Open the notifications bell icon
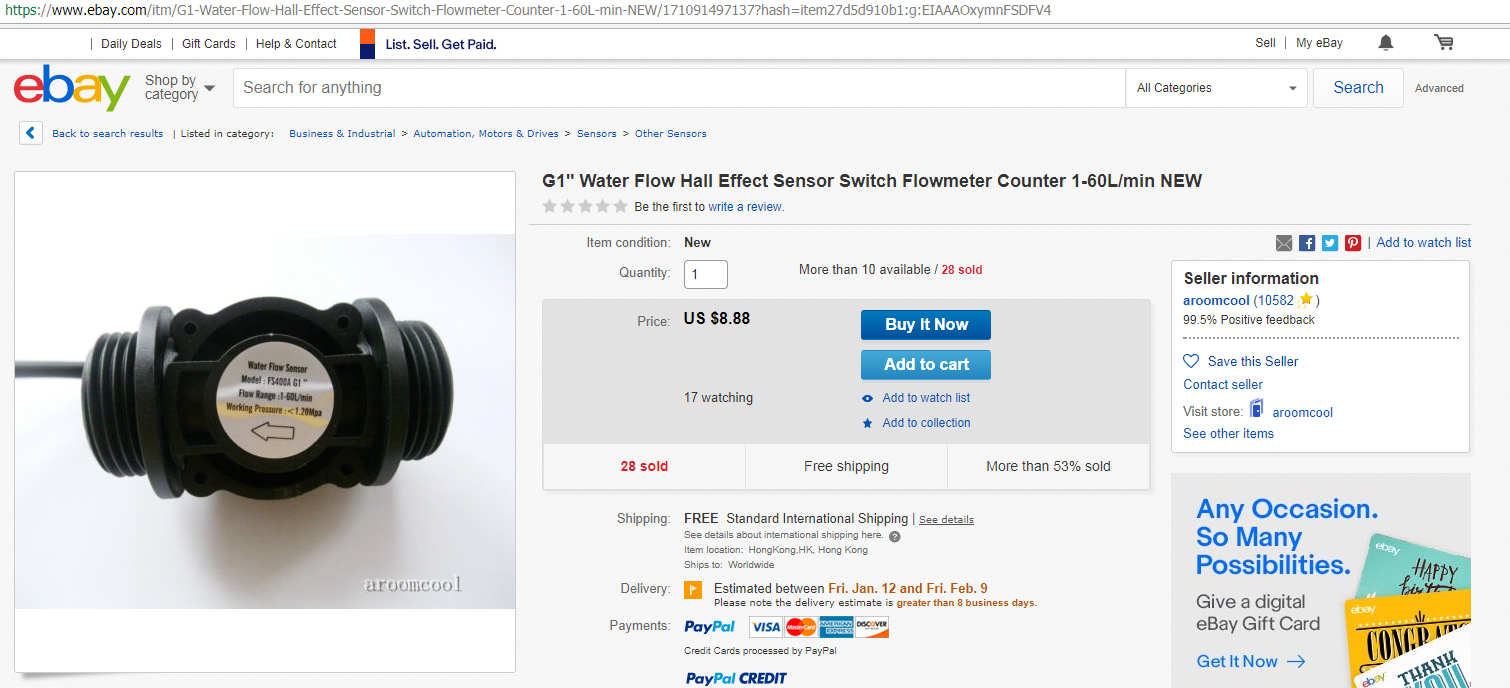The image size is (1510, 688). pos(1385,43)
